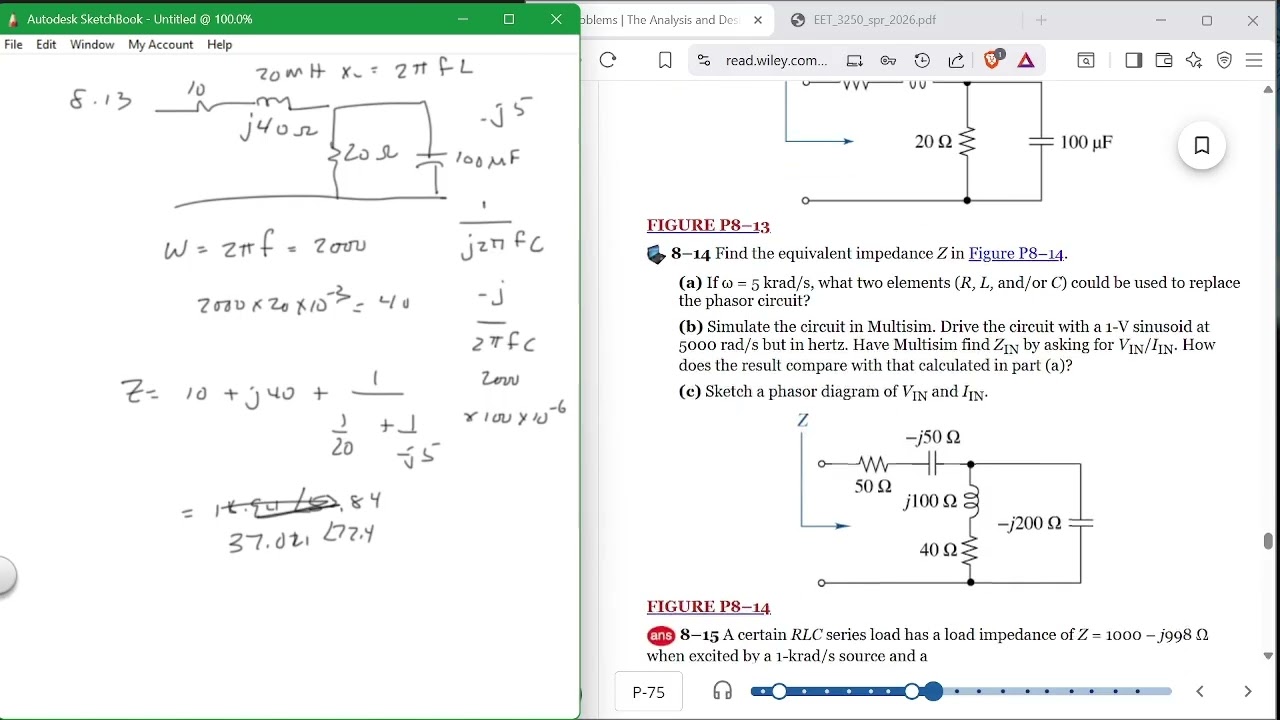Open a new browser tab
Image resolution: width=1280 pixels, height=720 pixels.
click(x=1041, y=20)
